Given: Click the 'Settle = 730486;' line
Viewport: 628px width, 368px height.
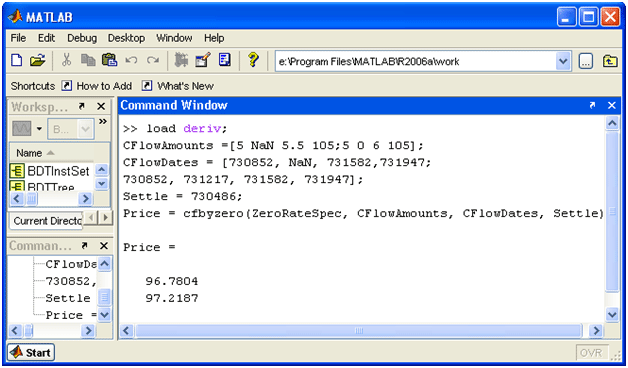Looking at the screenshot, I should pyautogui.click(x=183, y=197).
